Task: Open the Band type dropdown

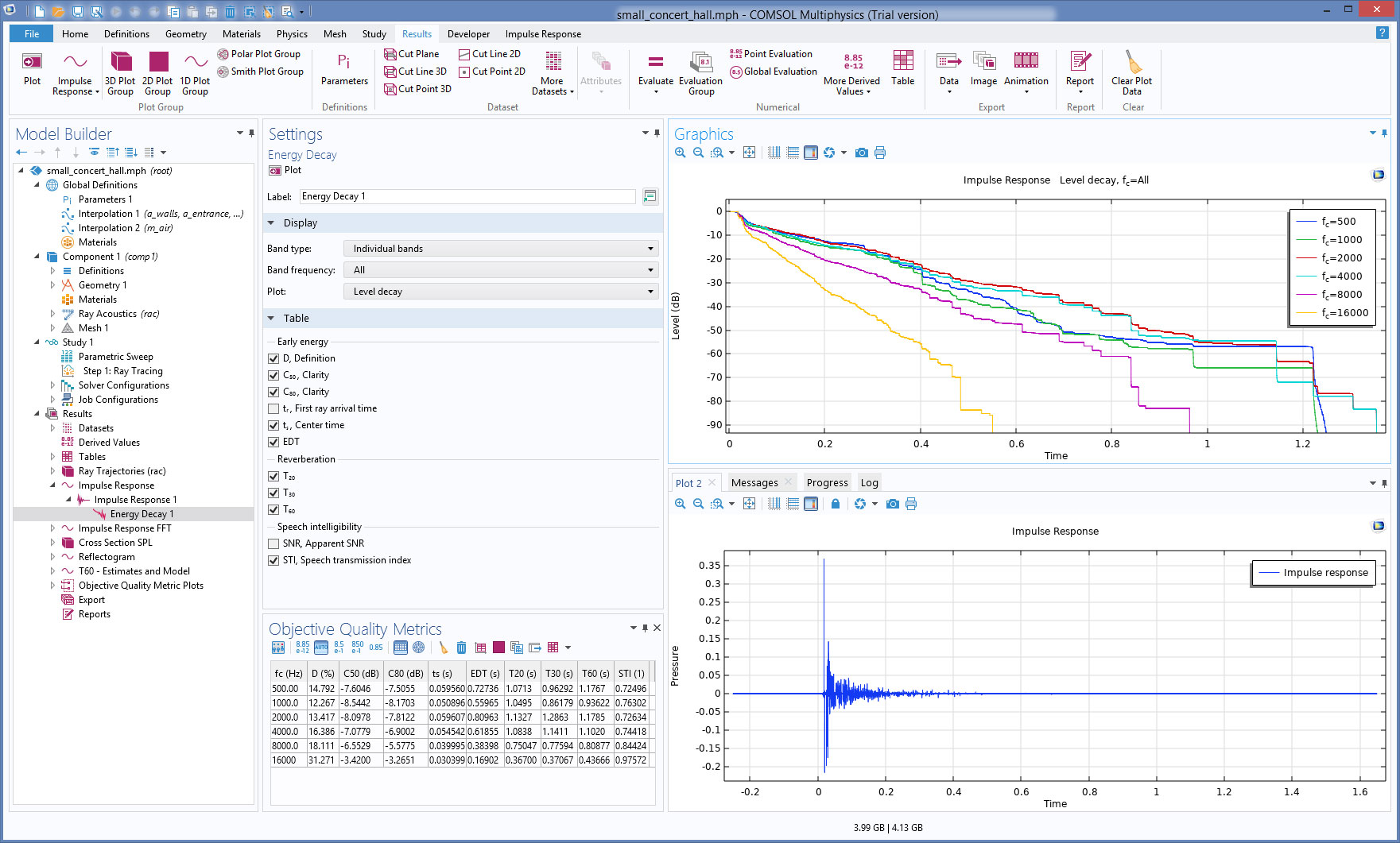Action: coord(501,249)
